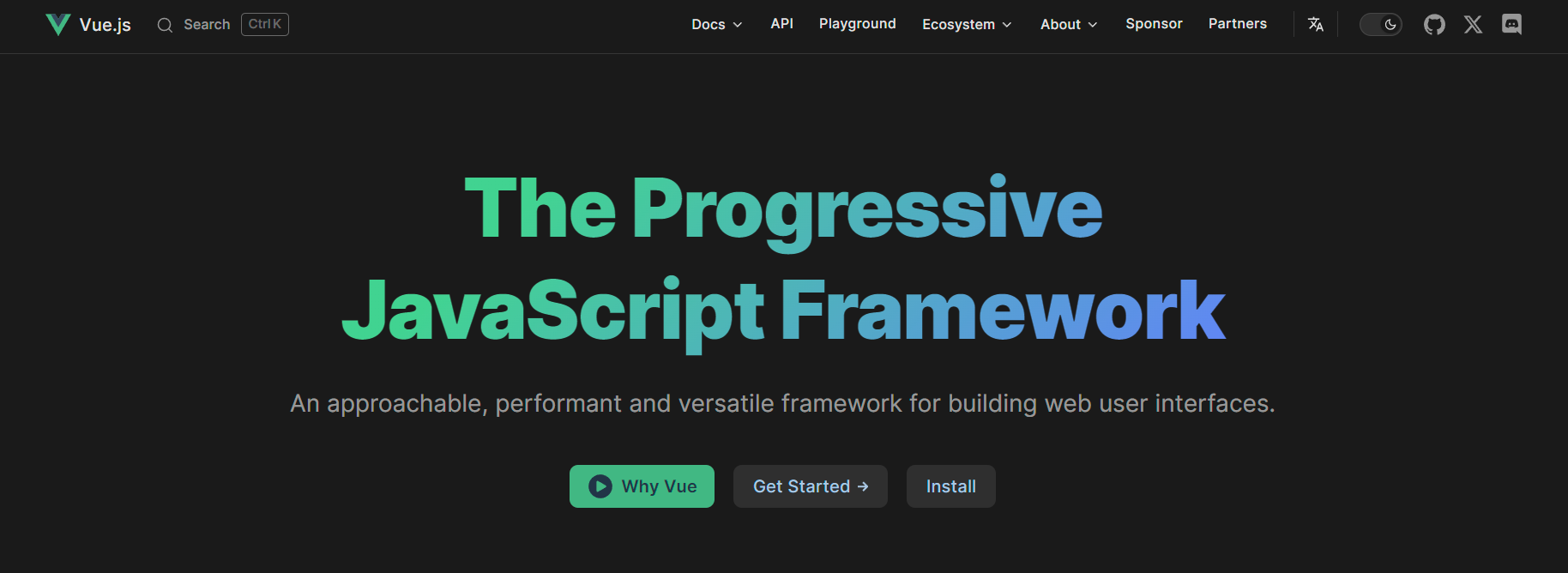Open the GitHub repository icon
This screenshot has height=573, width=1568.
tap(1434, 24)
